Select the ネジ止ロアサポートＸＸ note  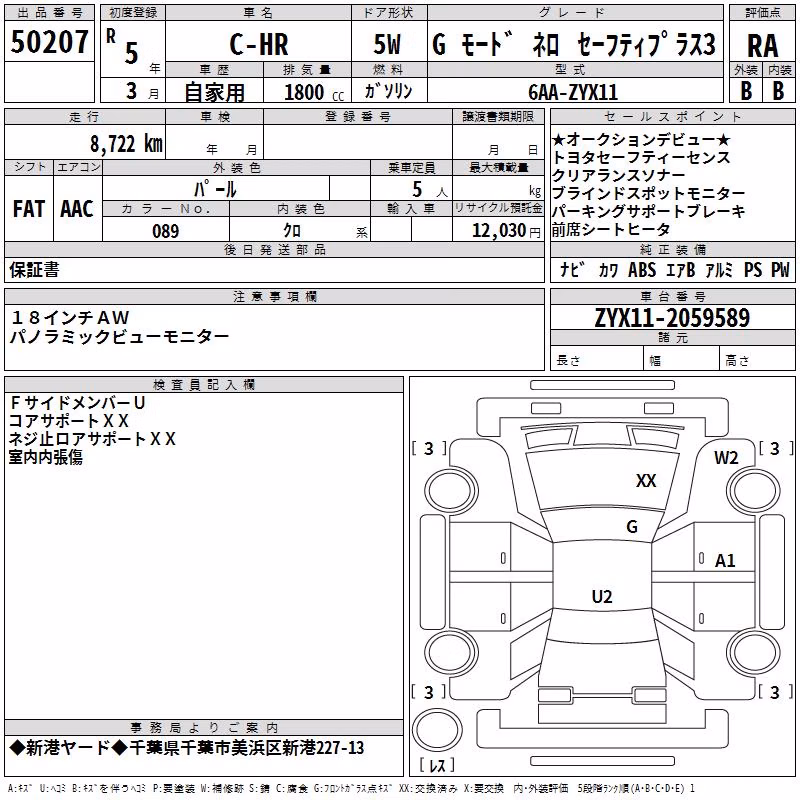pyautogui.click(x=92, y=439)
